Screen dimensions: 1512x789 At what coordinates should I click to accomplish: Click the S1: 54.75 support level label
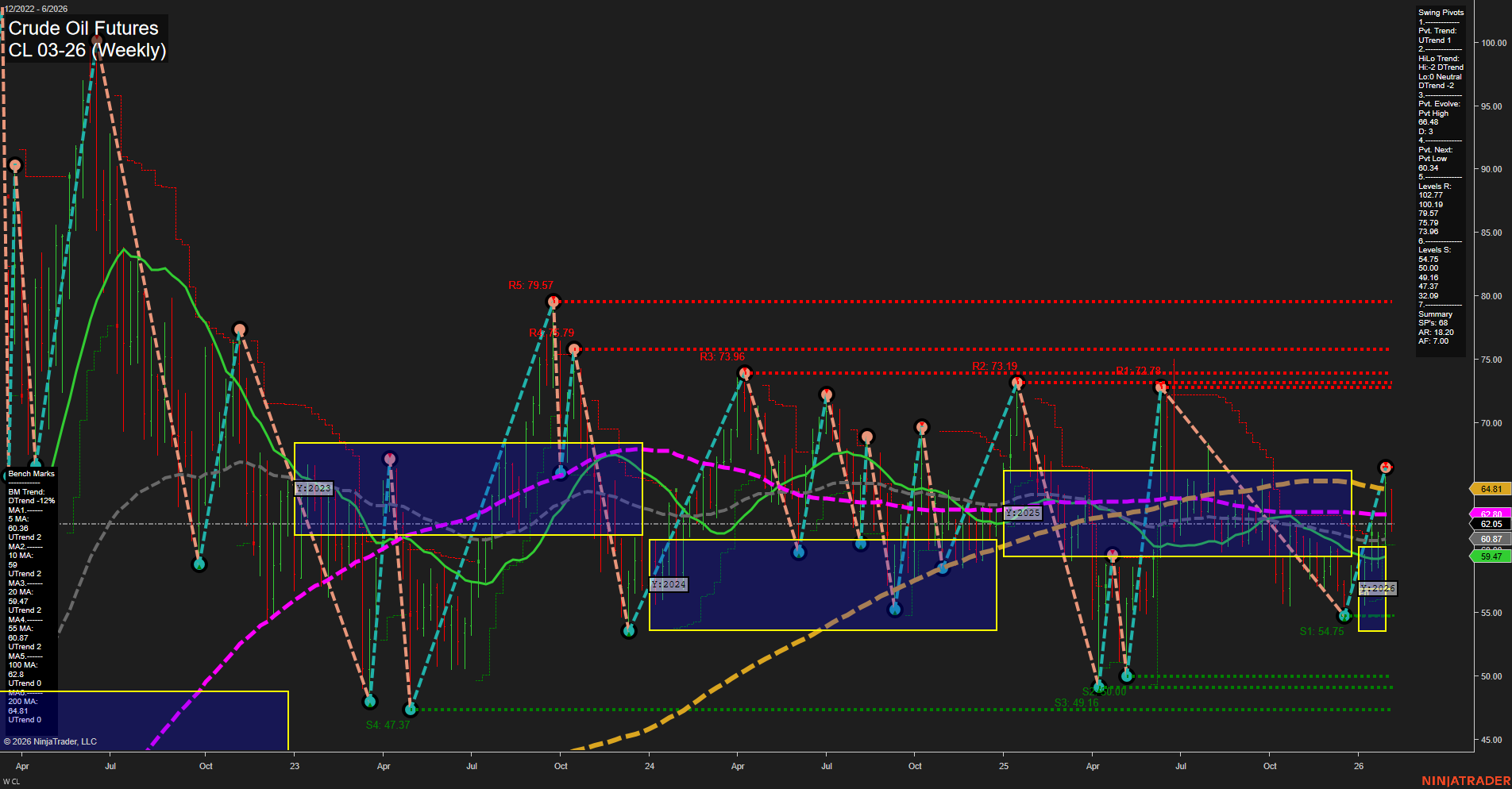tap(1321, 631)
